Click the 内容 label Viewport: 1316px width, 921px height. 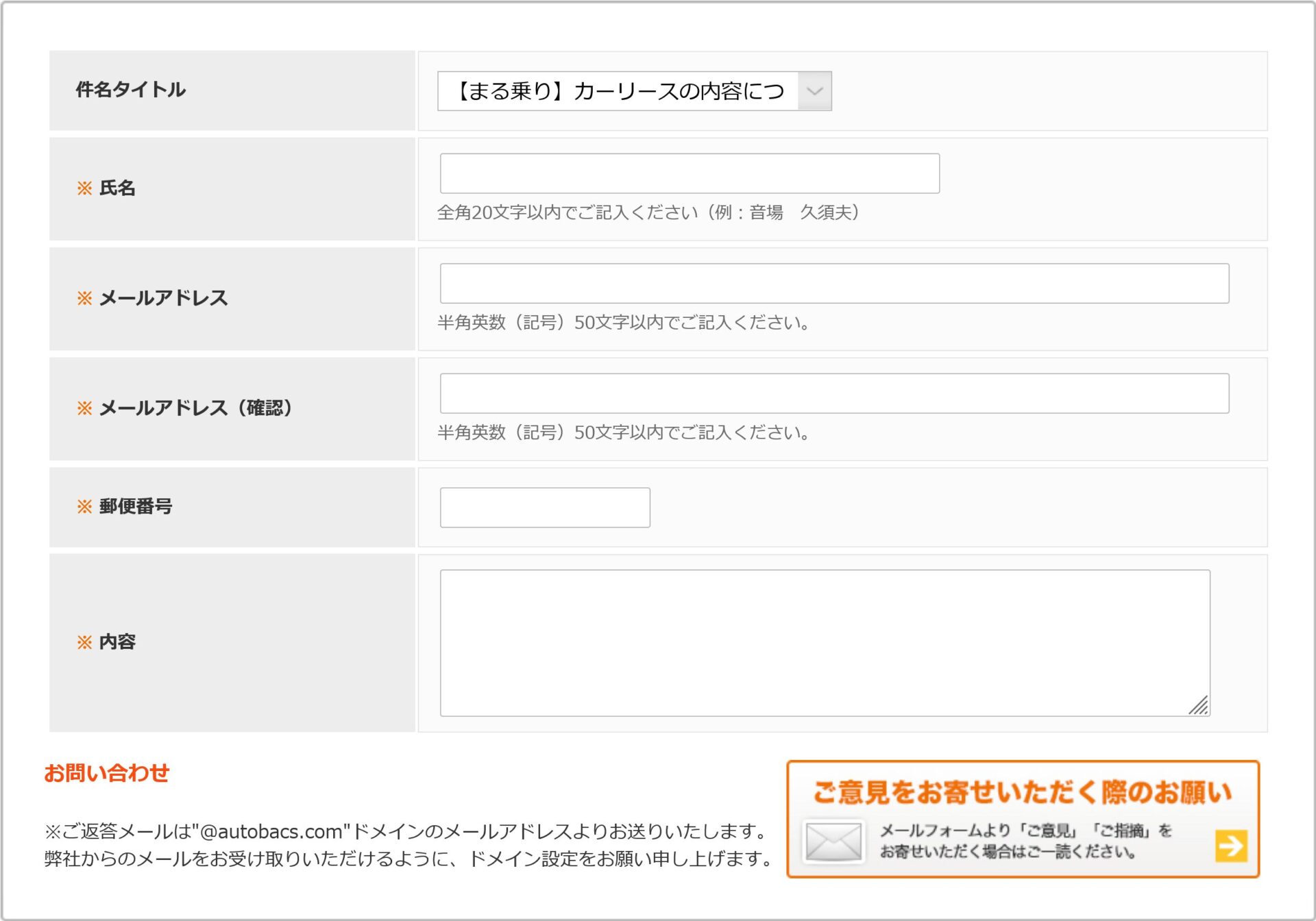tap(106, 642)
